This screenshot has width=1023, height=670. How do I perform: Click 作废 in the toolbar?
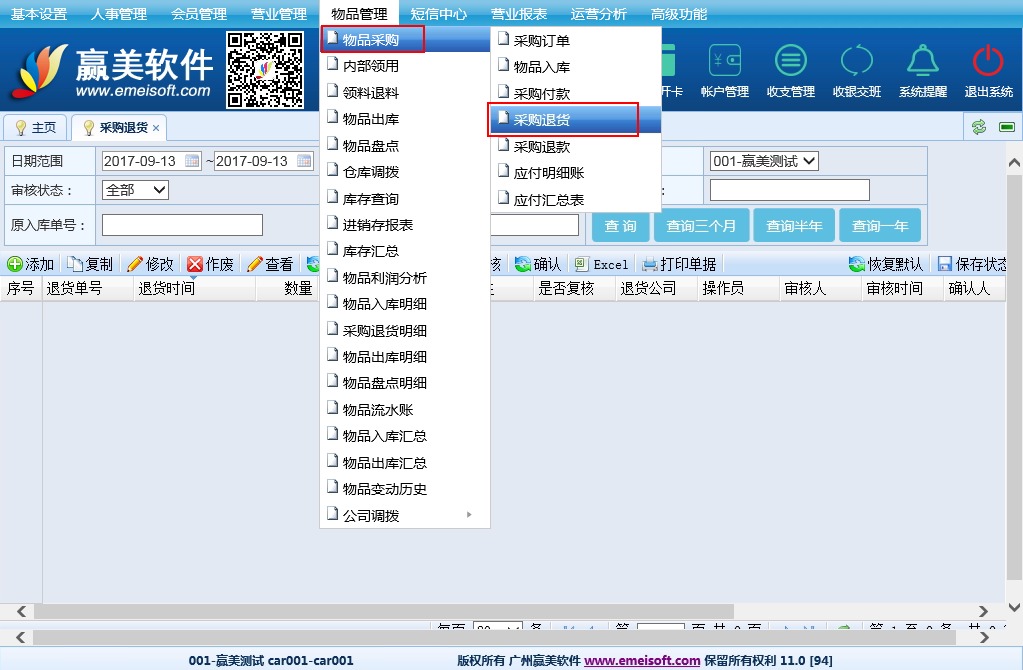(210, 264)
